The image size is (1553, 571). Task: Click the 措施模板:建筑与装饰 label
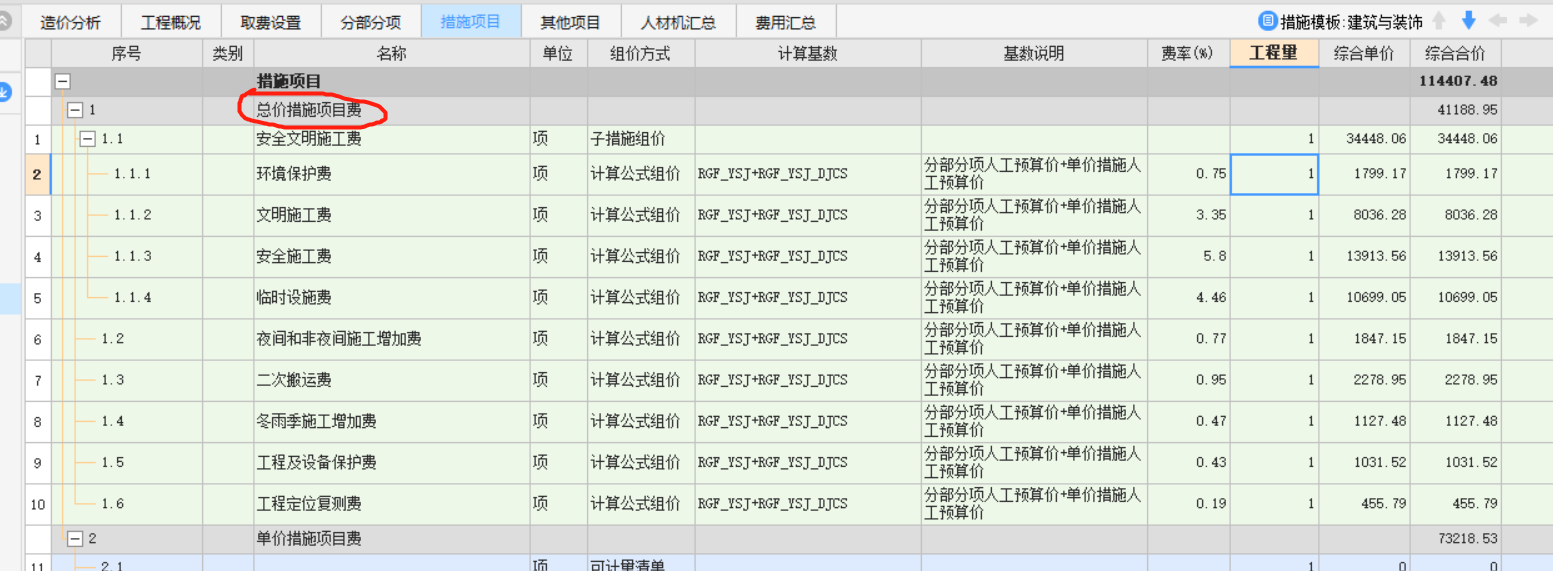point(1351,22)
